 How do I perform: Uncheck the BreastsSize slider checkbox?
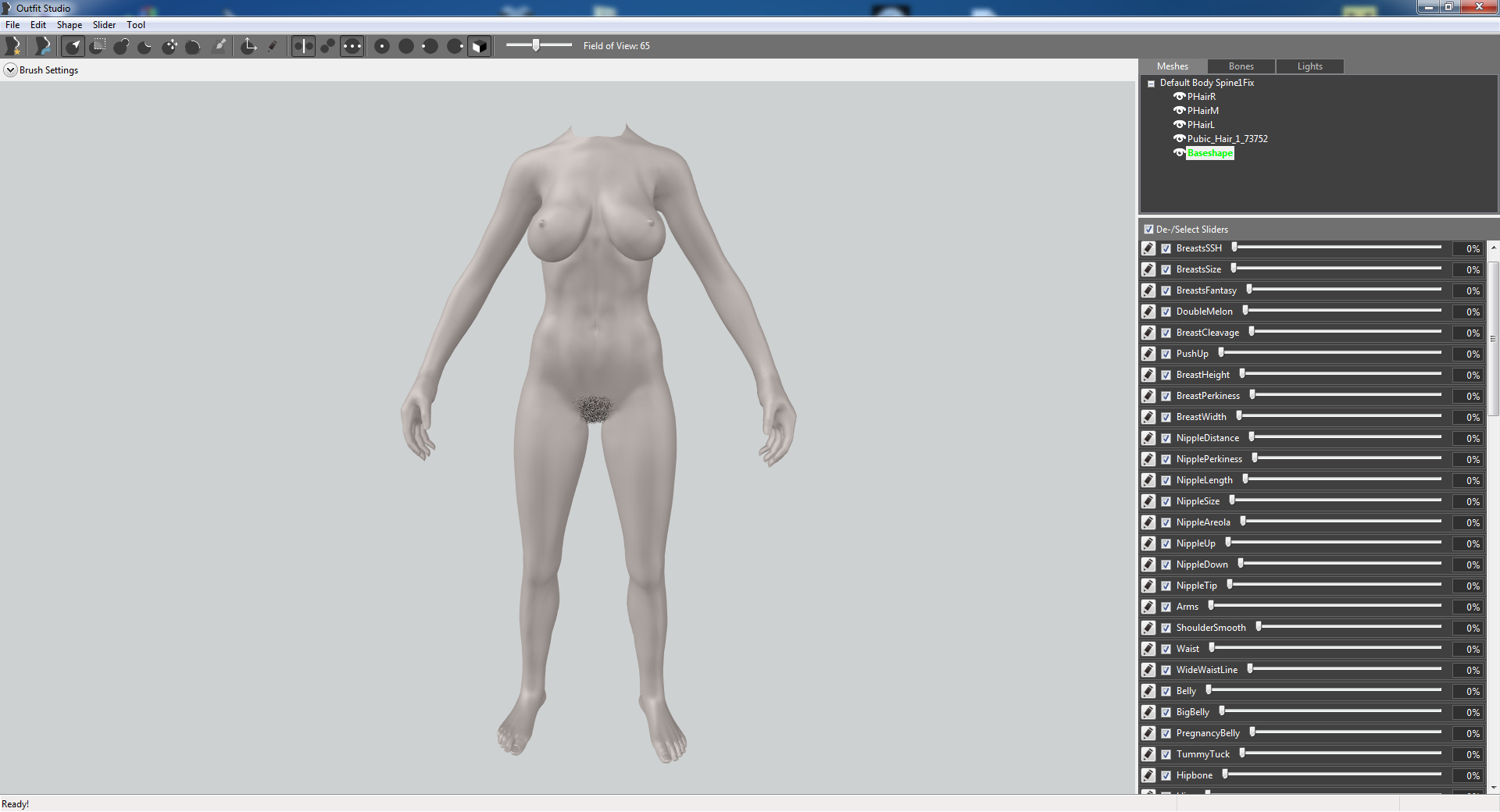pyautogui.click(x=1166, y=269)
